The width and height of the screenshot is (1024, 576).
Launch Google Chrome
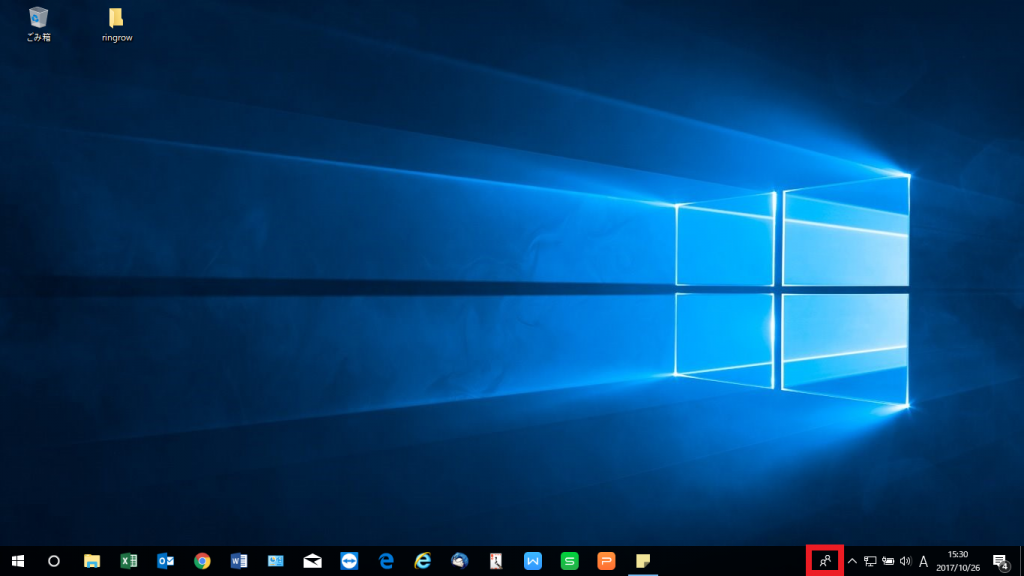[x=202, y=560]
